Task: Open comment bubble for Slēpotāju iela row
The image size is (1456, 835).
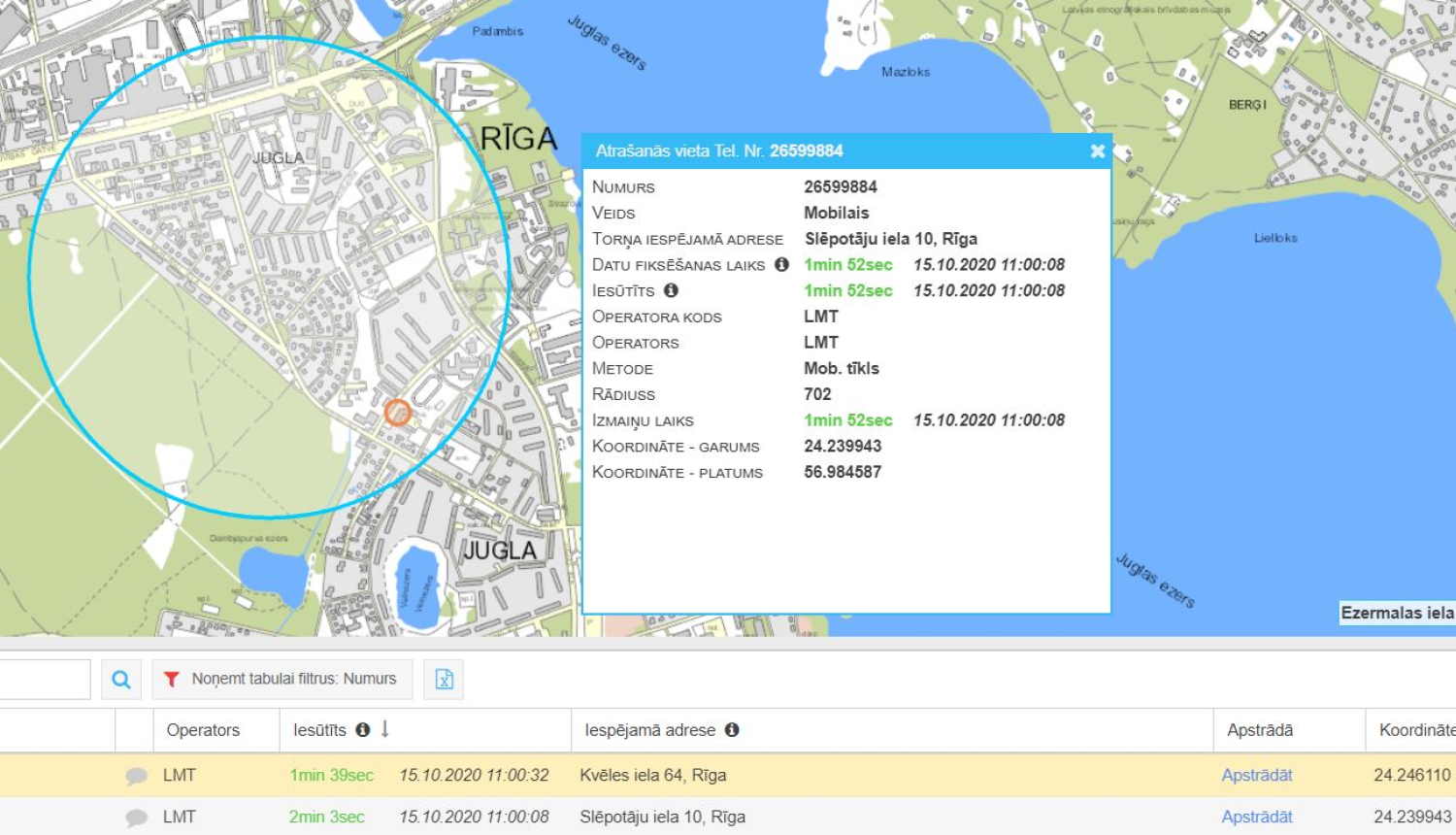Action: (x=137, y=818)
